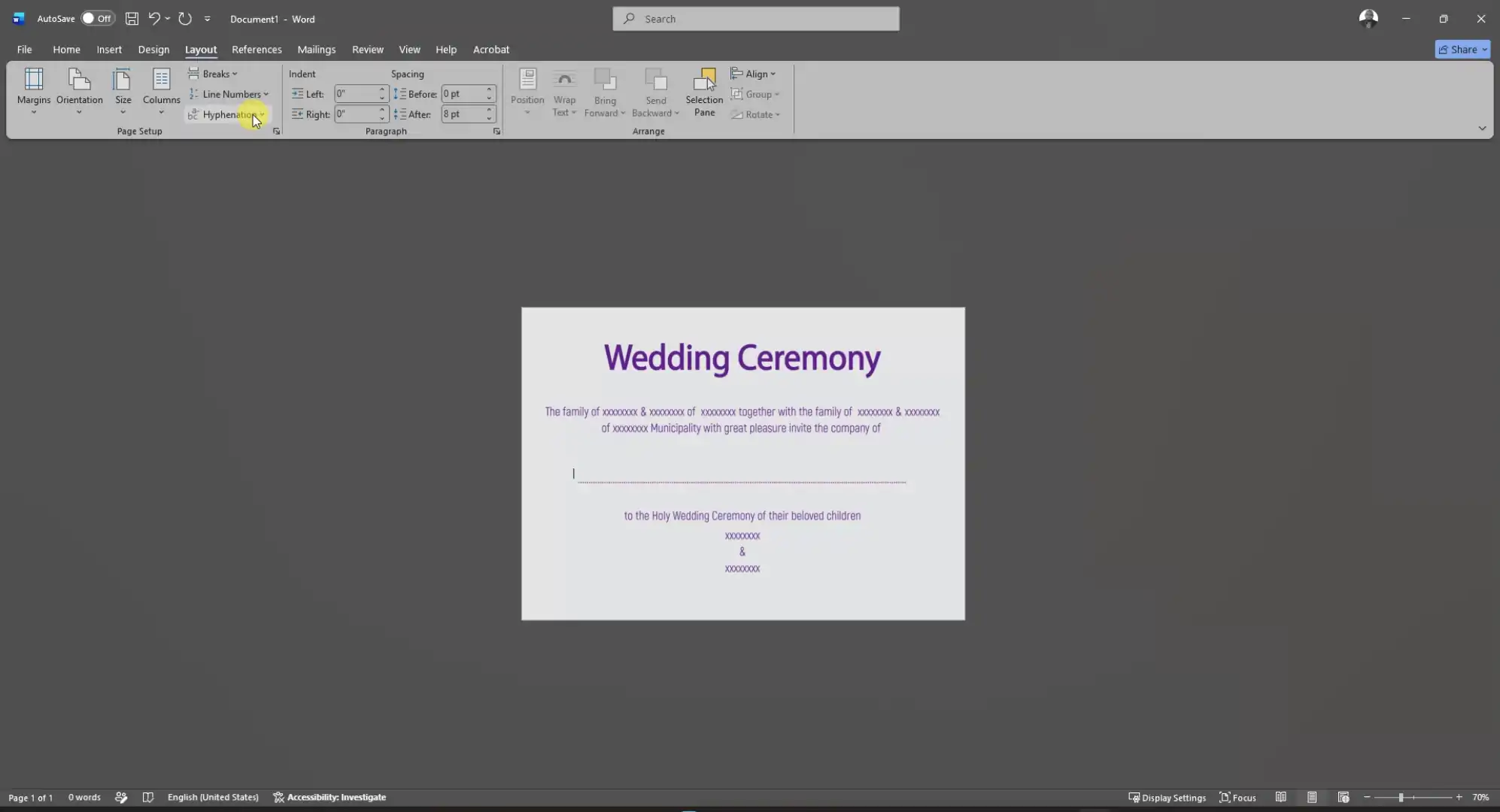
Task: Click the Indent Right input field
Action: [355, 114]
